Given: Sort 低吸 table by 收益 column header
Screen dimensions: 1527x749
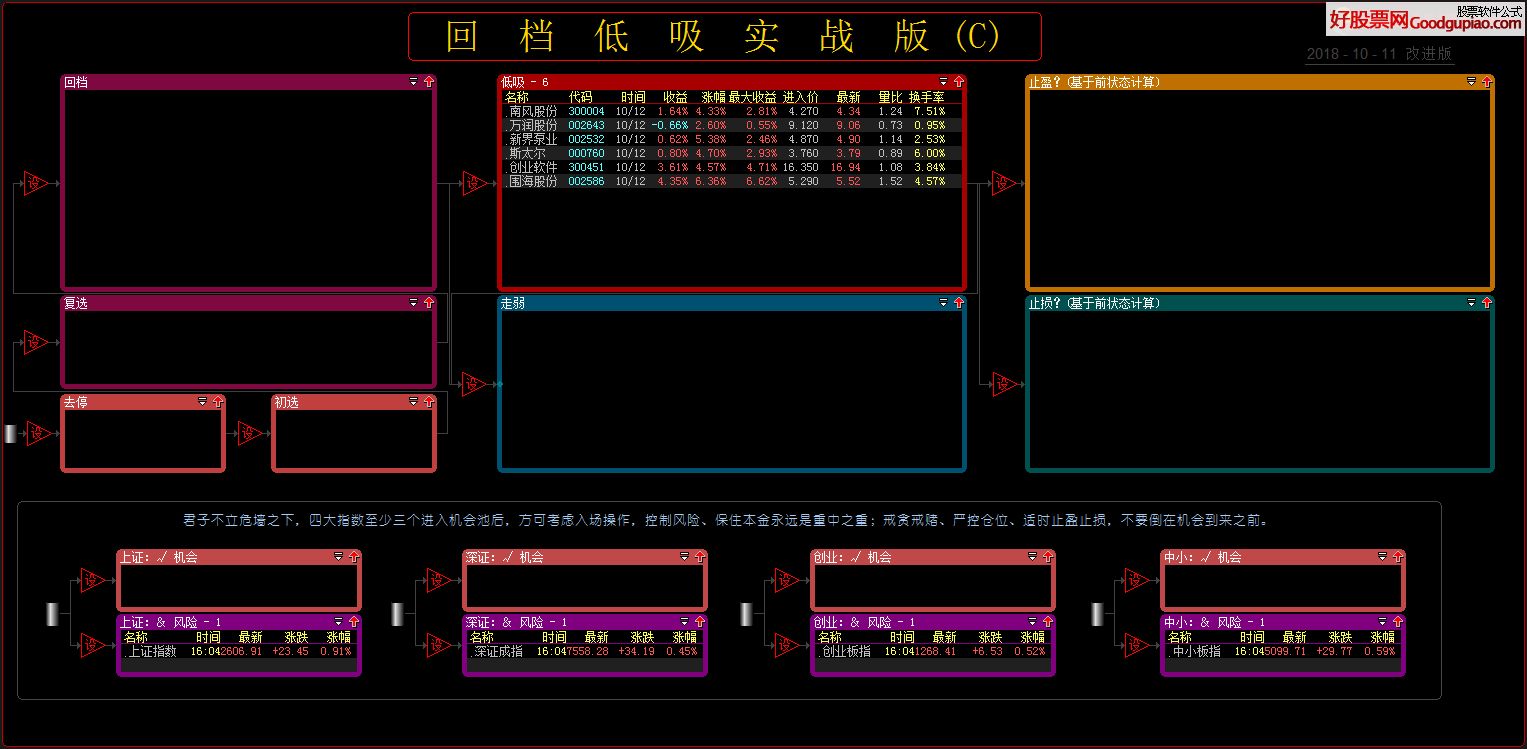Looking at the screenshot, I should point(675,97).
